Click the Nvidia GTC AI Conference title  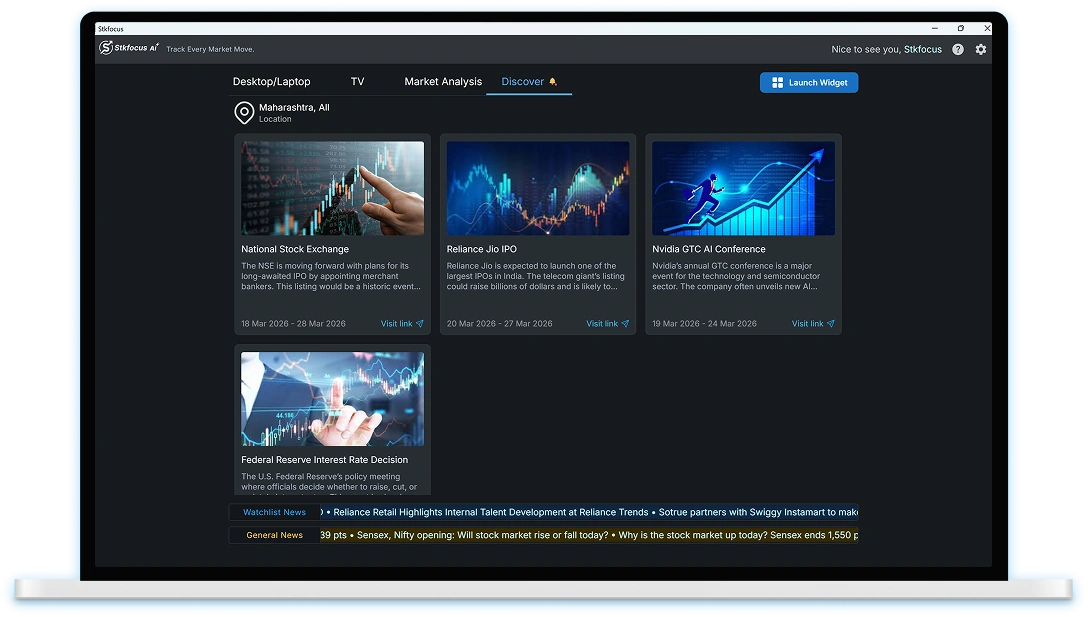708,249
